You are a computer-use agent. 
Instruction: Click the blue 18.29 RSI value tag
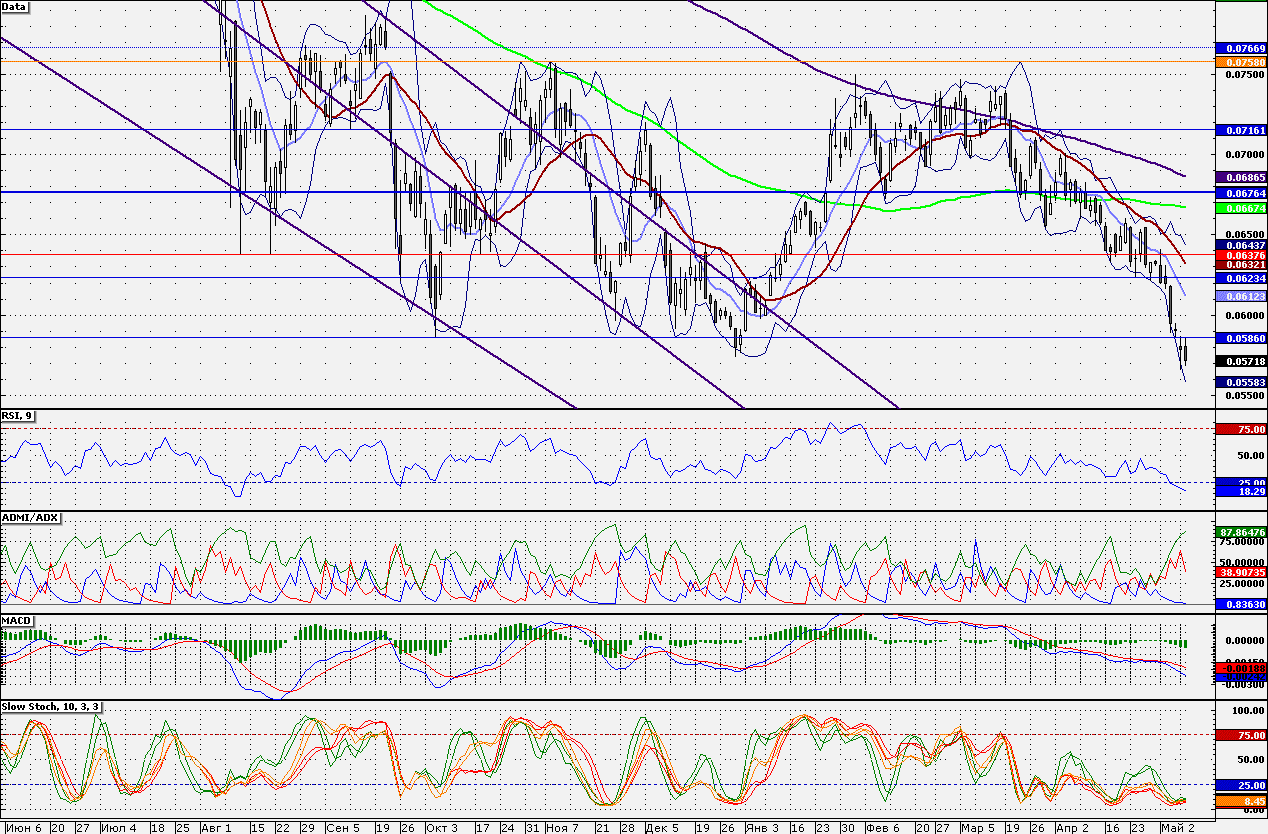[x=1239, y=491]
